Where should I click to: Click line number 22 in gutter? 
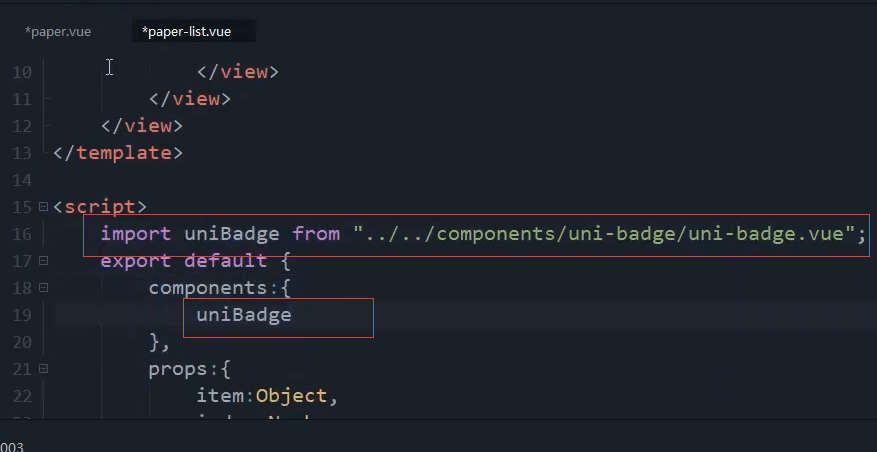click(x=21, y=396)
